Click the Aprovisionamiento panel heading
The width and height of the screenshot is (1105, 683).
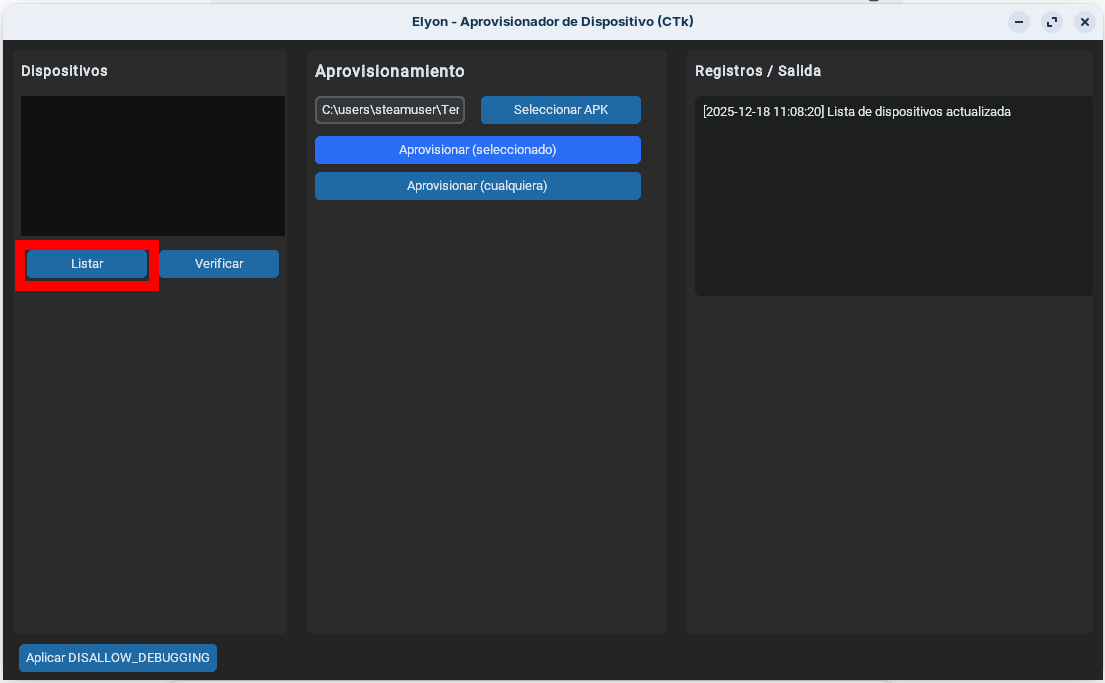coord(389,71)
